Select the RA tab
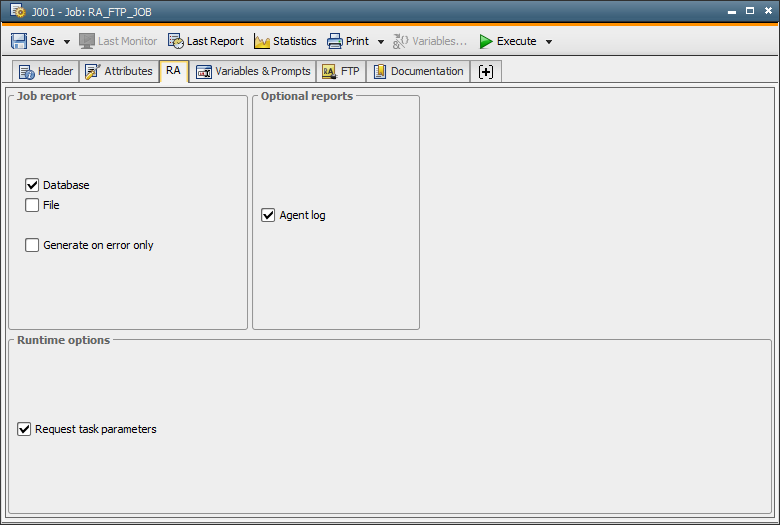 point(174,71)
